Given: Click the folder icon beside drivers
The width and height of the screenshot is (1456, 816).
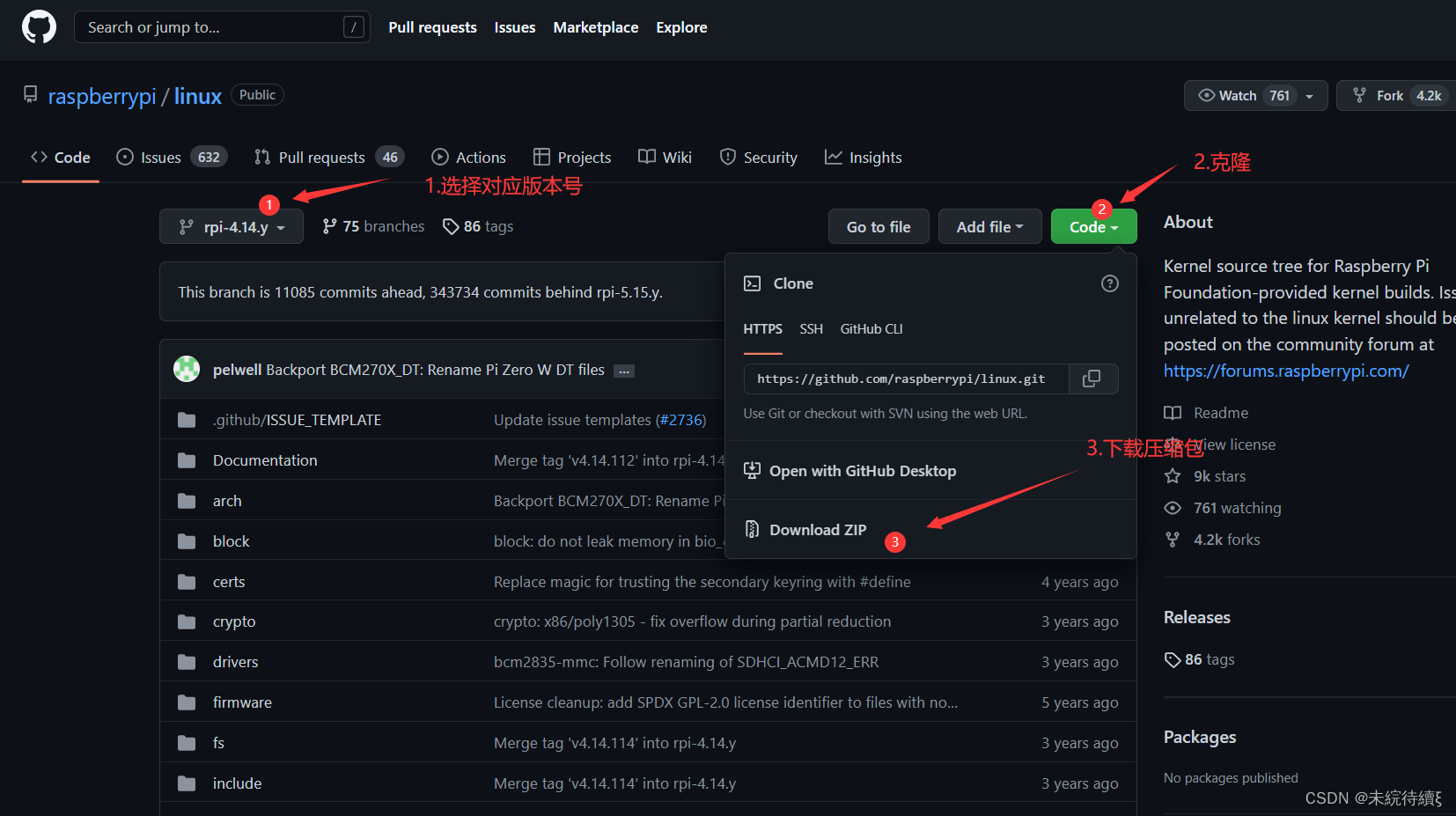Looking at the screenshot, I should [187, 662].
